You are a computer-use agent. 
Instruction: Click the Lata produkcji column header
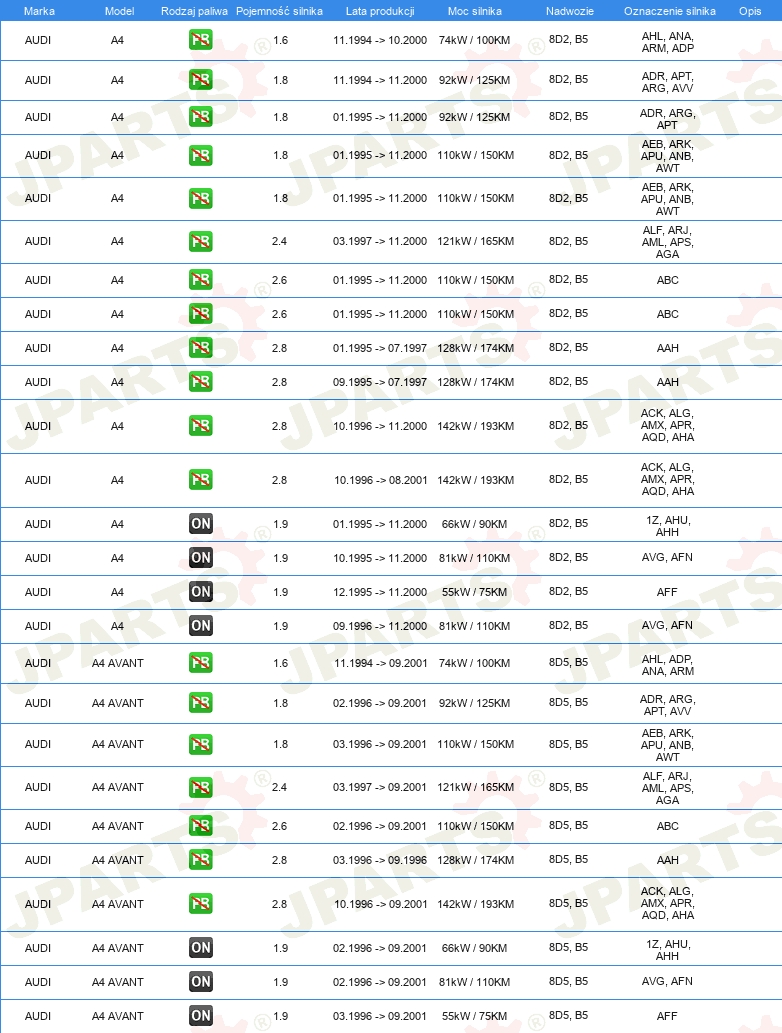[380, 11]
